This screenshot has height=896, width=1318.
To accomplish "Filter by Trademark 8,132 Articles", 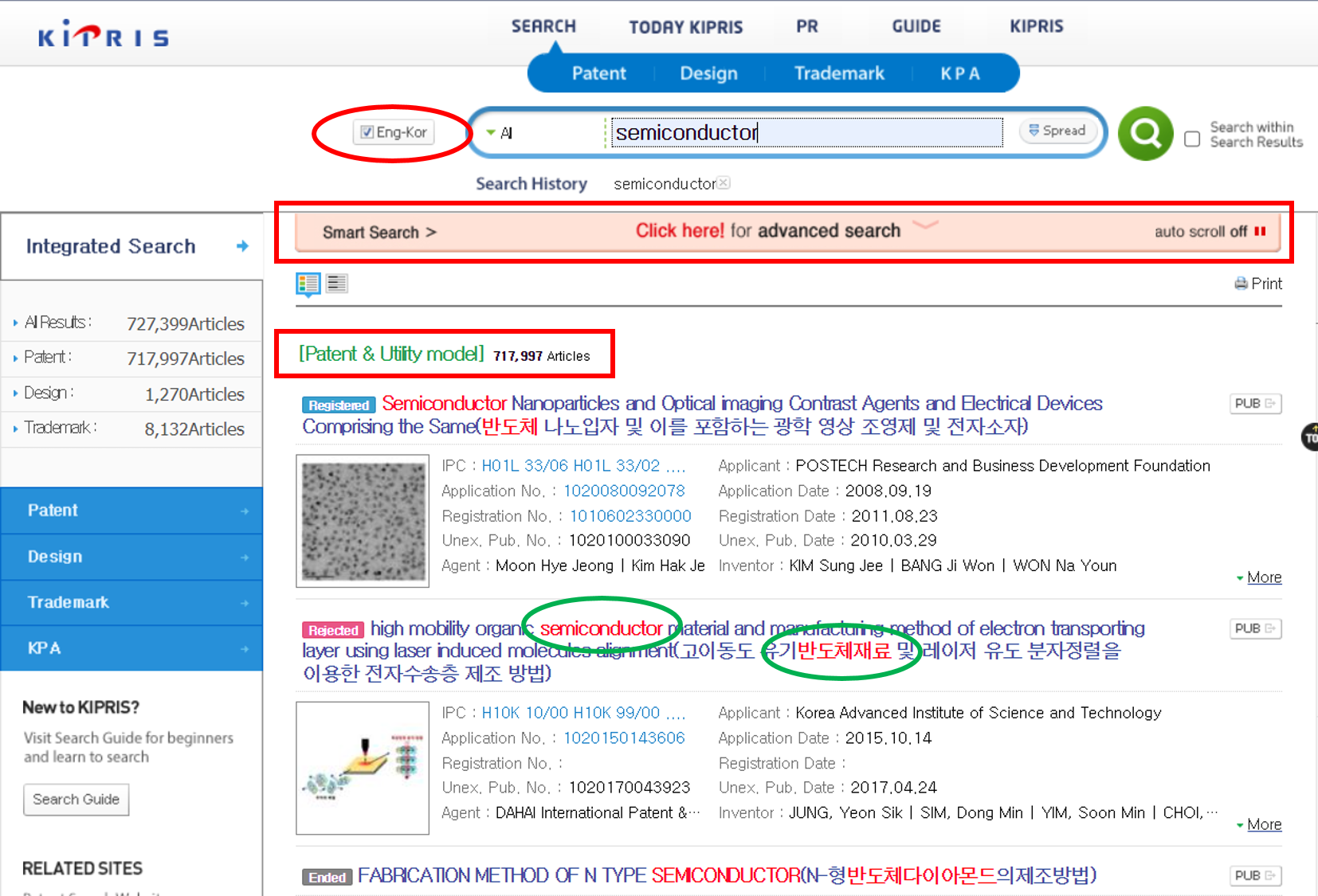I will [131, 428].
